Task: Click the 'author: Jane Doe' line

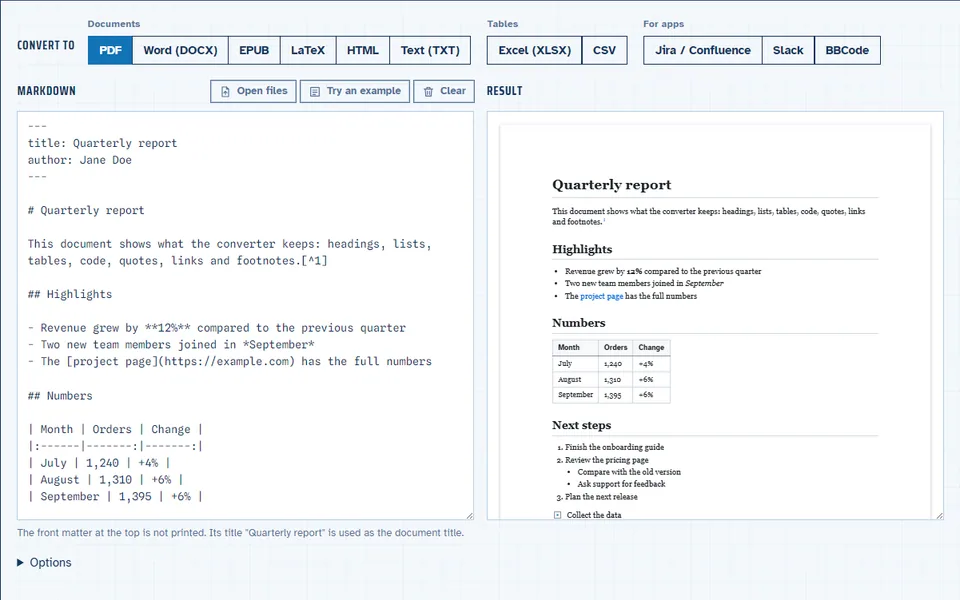Action: click(80, 160)
